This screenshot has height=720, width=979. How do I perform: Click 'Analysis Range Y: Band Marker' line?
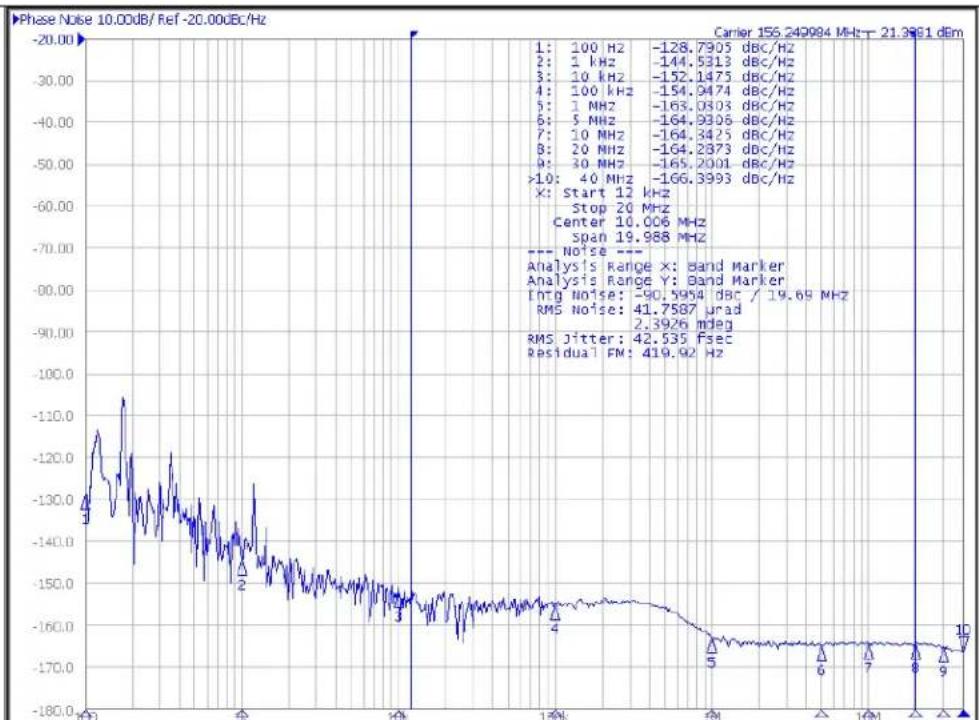(x=656, y=281)
